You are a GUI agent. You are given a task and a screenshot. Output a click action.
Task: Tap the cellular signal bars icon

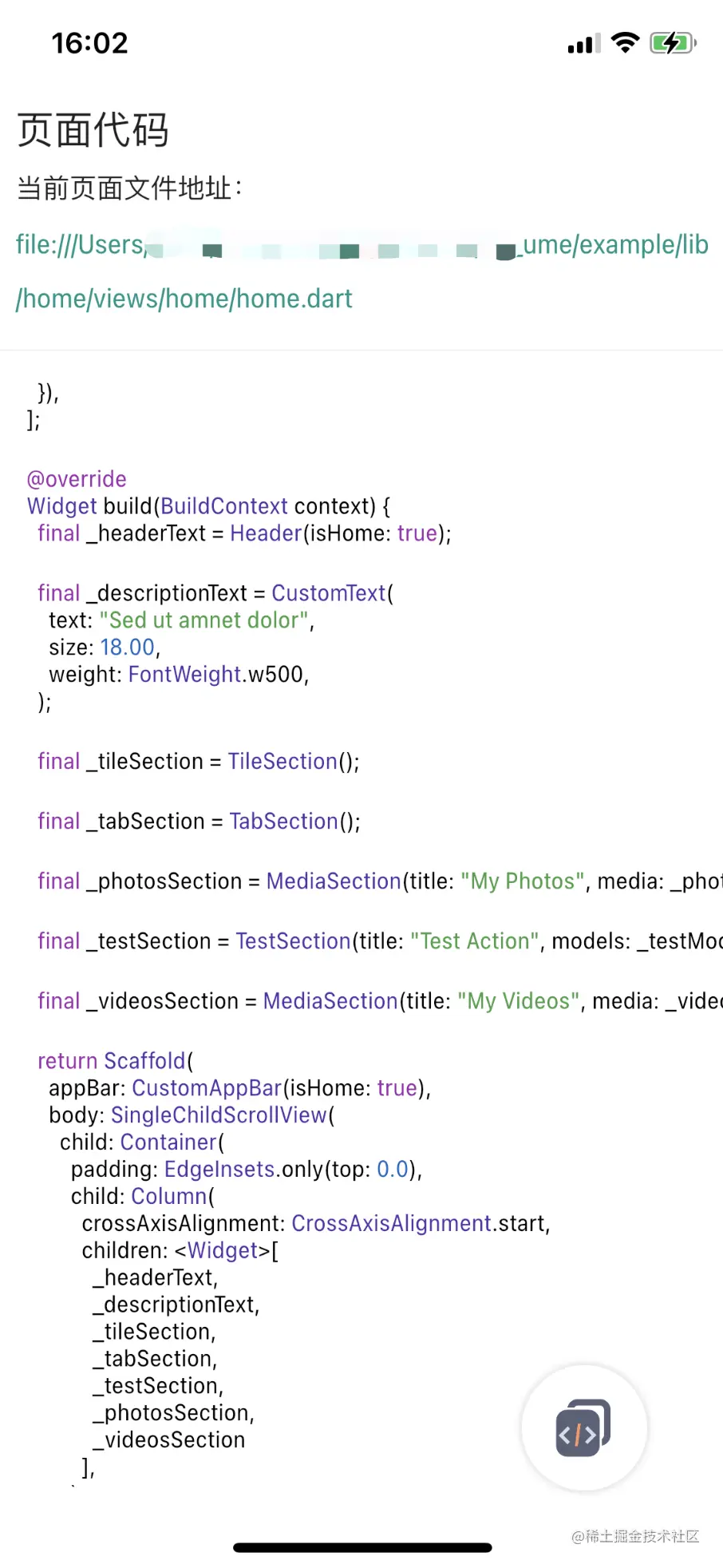(583, 44)
